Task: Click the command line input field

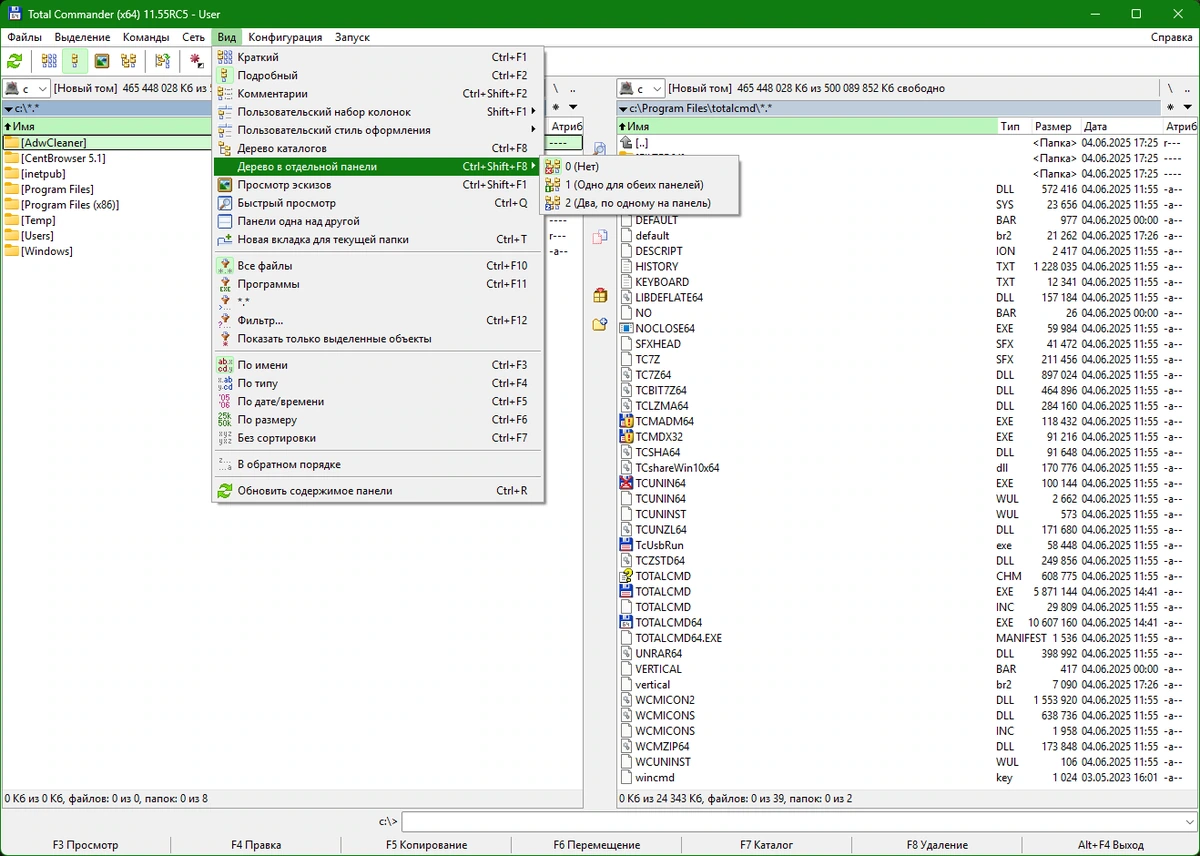Action: (x=790, y=821)
